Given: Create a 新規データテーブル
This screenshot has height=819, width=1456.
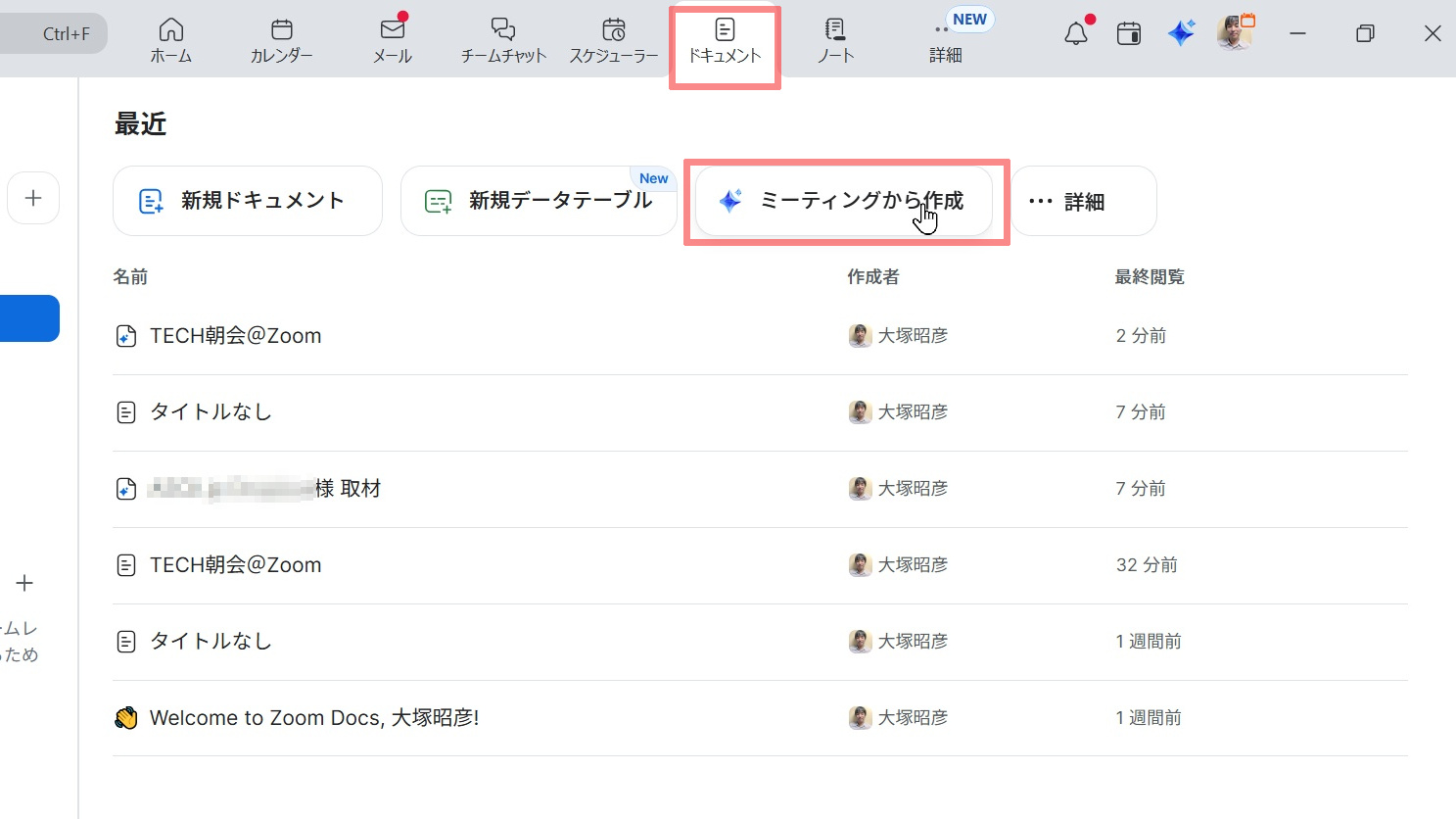Looking at the screenshot, I should coord(539,201).
